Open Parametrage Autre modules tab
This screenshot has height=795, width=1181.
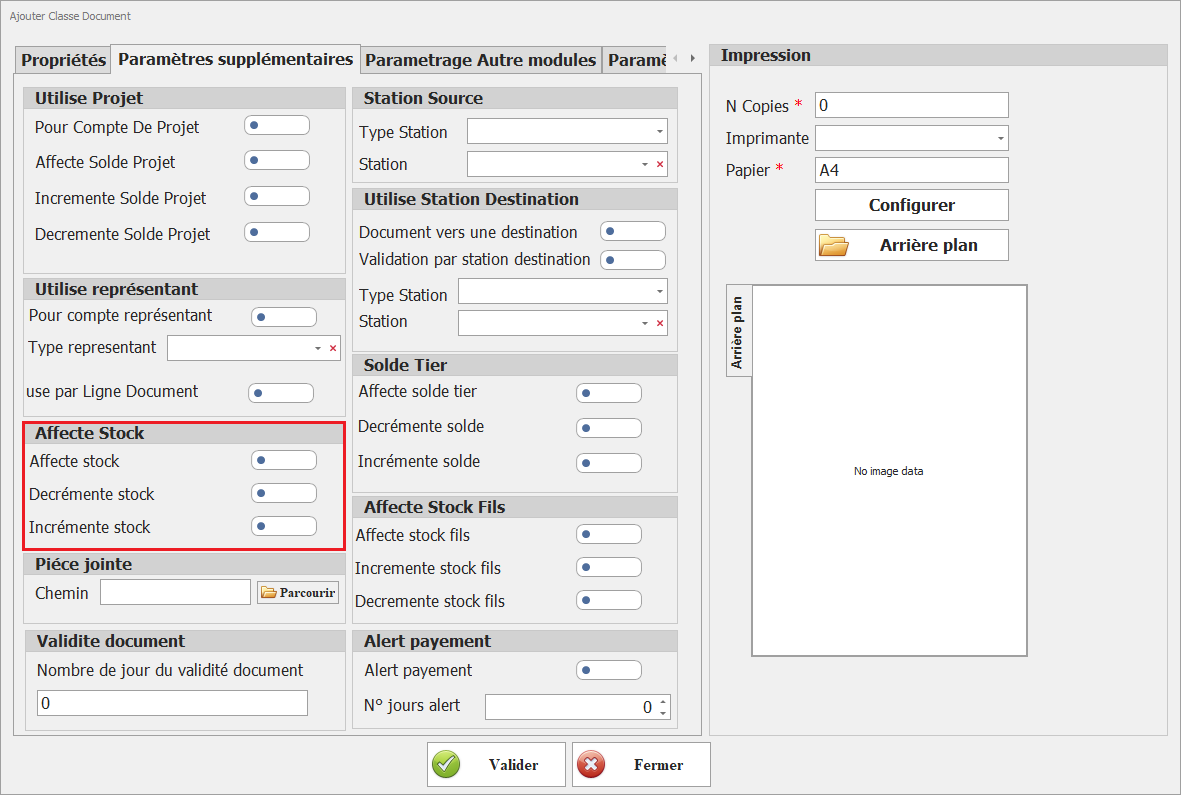[x=481, y=60]
